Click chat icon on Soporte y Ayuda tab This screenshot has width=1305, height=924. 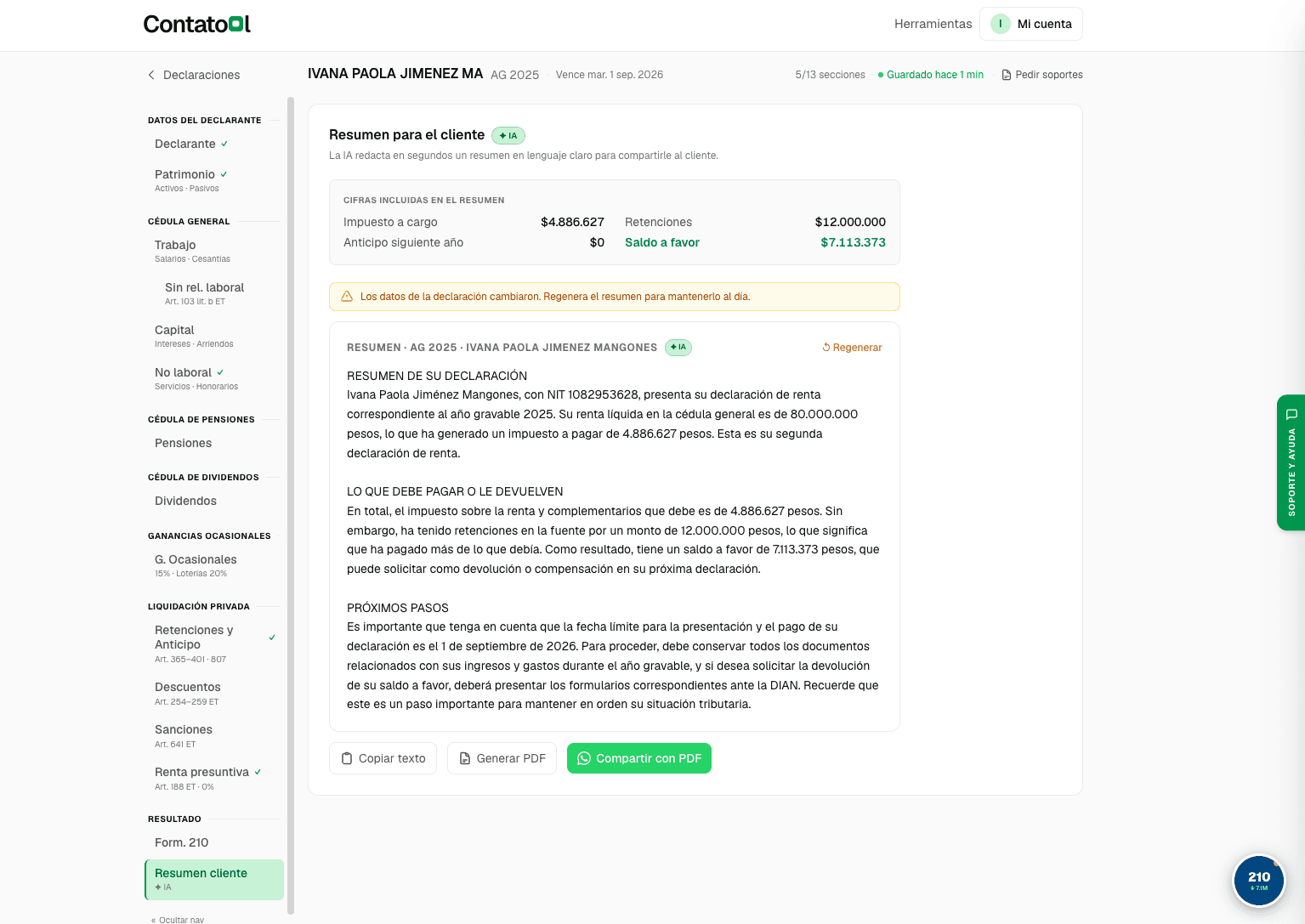(x=1291, y=414)
